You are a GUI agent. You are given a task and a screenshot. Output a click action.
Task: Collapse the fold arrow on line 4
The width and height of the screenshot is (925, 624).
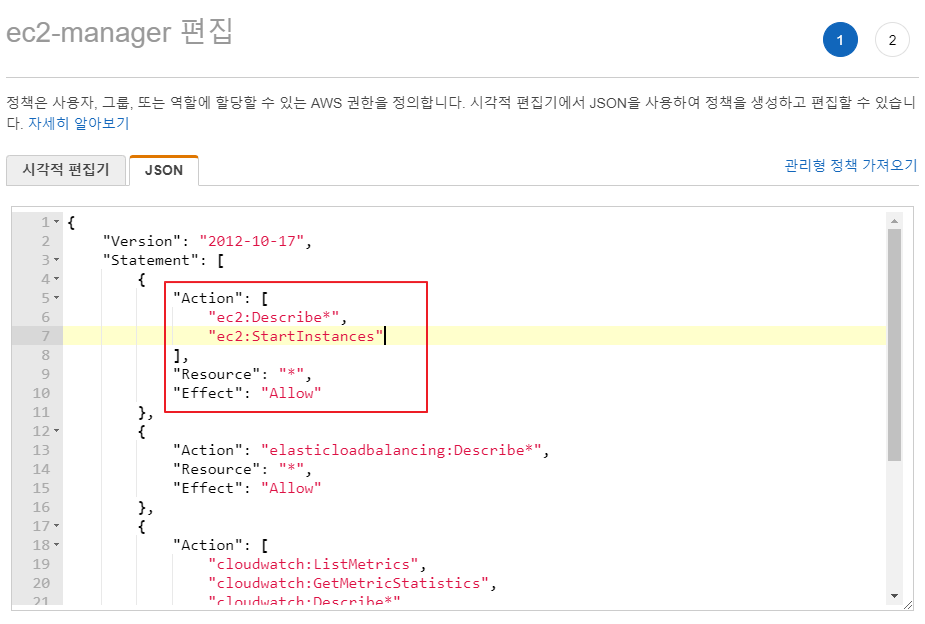pos(57,278)
